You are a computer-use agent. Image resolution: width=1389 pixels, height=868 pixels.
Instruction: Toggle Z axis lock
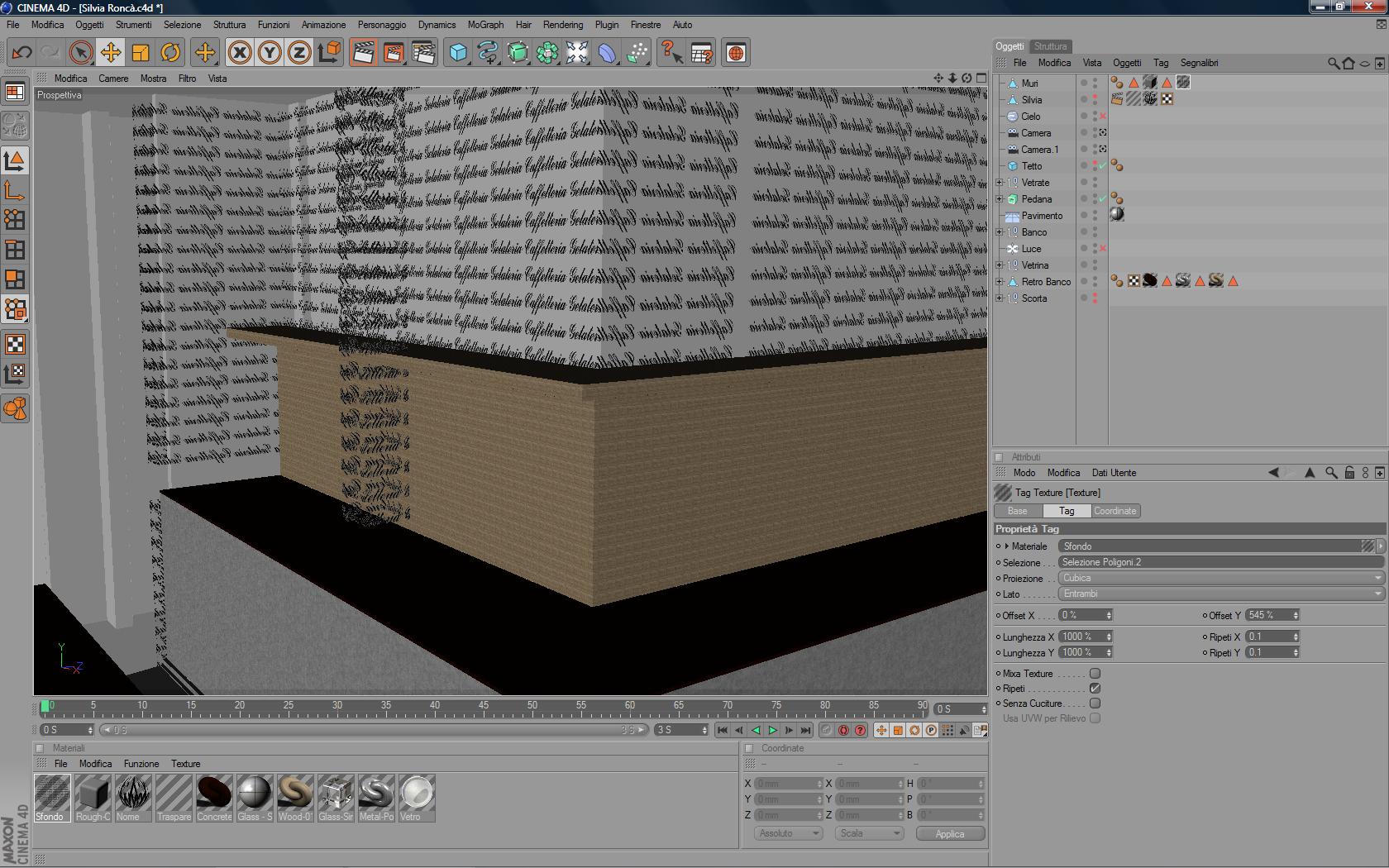coord(298,53)
